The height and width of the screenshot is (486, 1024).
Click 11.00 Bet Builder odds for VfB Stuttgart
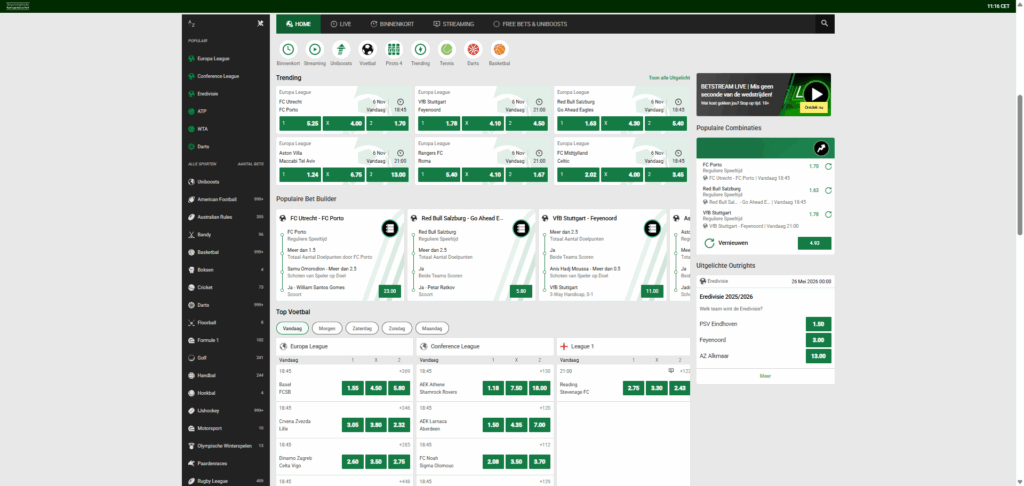(x=652, y=291)
